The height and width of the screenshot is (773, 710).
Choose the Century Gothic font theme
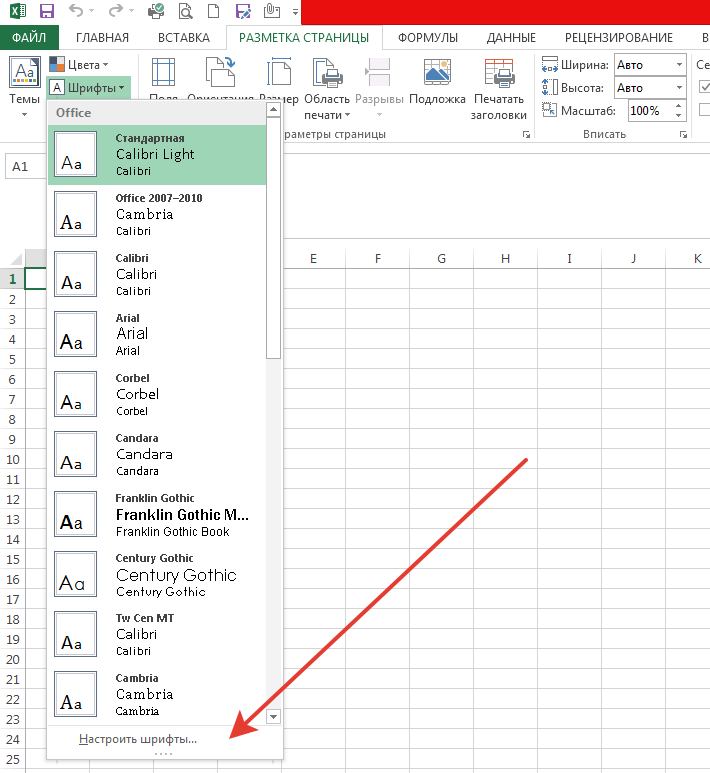click(157, 574)
